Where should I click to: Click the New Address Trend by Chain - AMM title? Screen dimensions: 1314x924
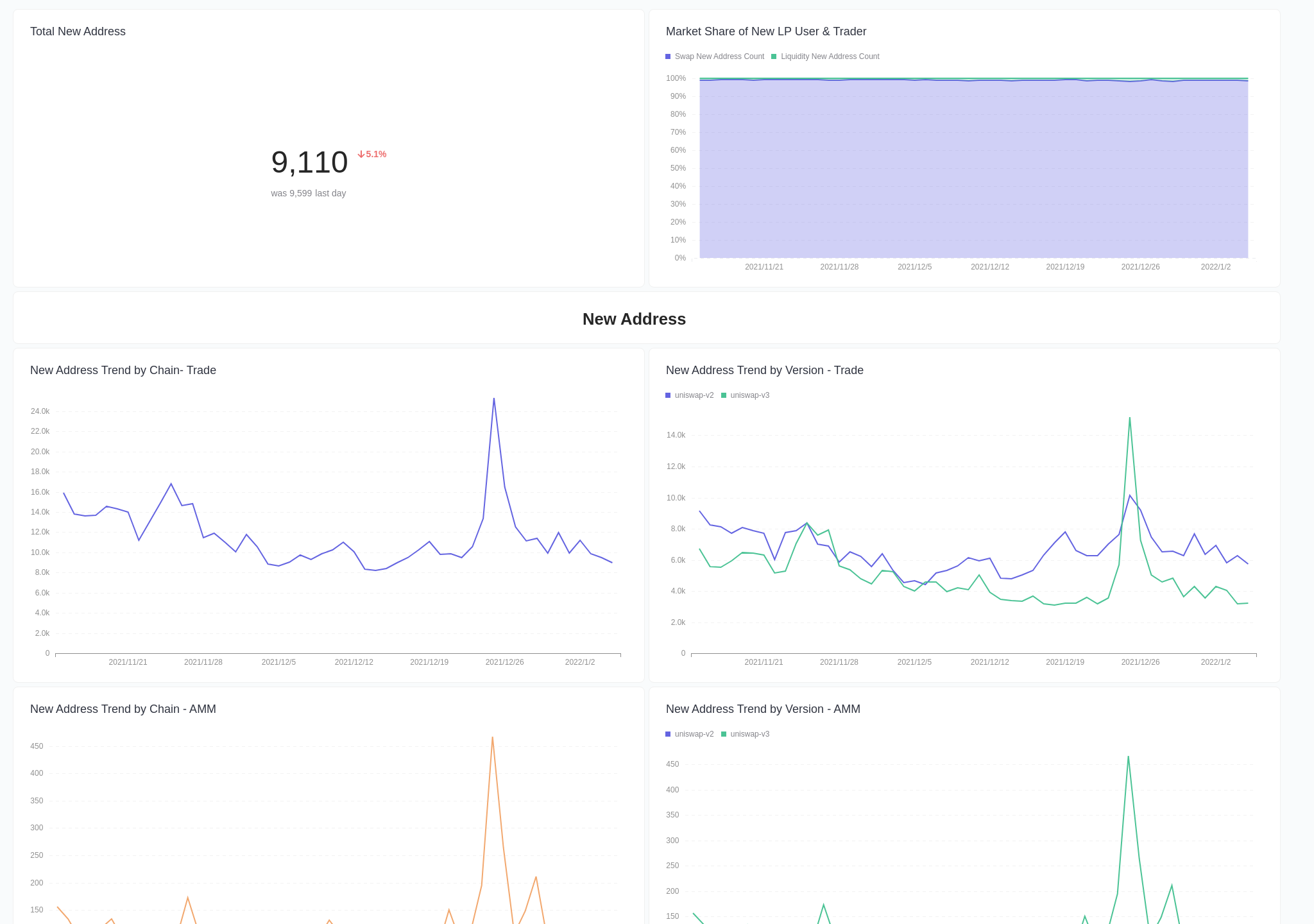123,709
